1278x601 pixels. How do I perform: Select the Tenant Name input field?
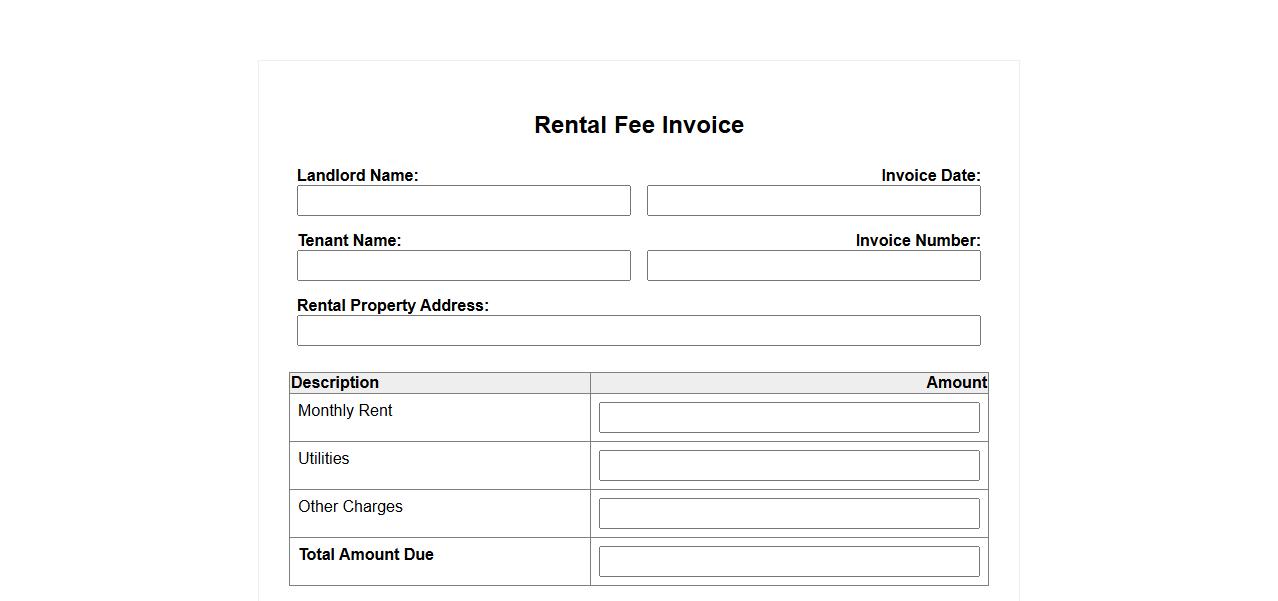click(463, 265)
